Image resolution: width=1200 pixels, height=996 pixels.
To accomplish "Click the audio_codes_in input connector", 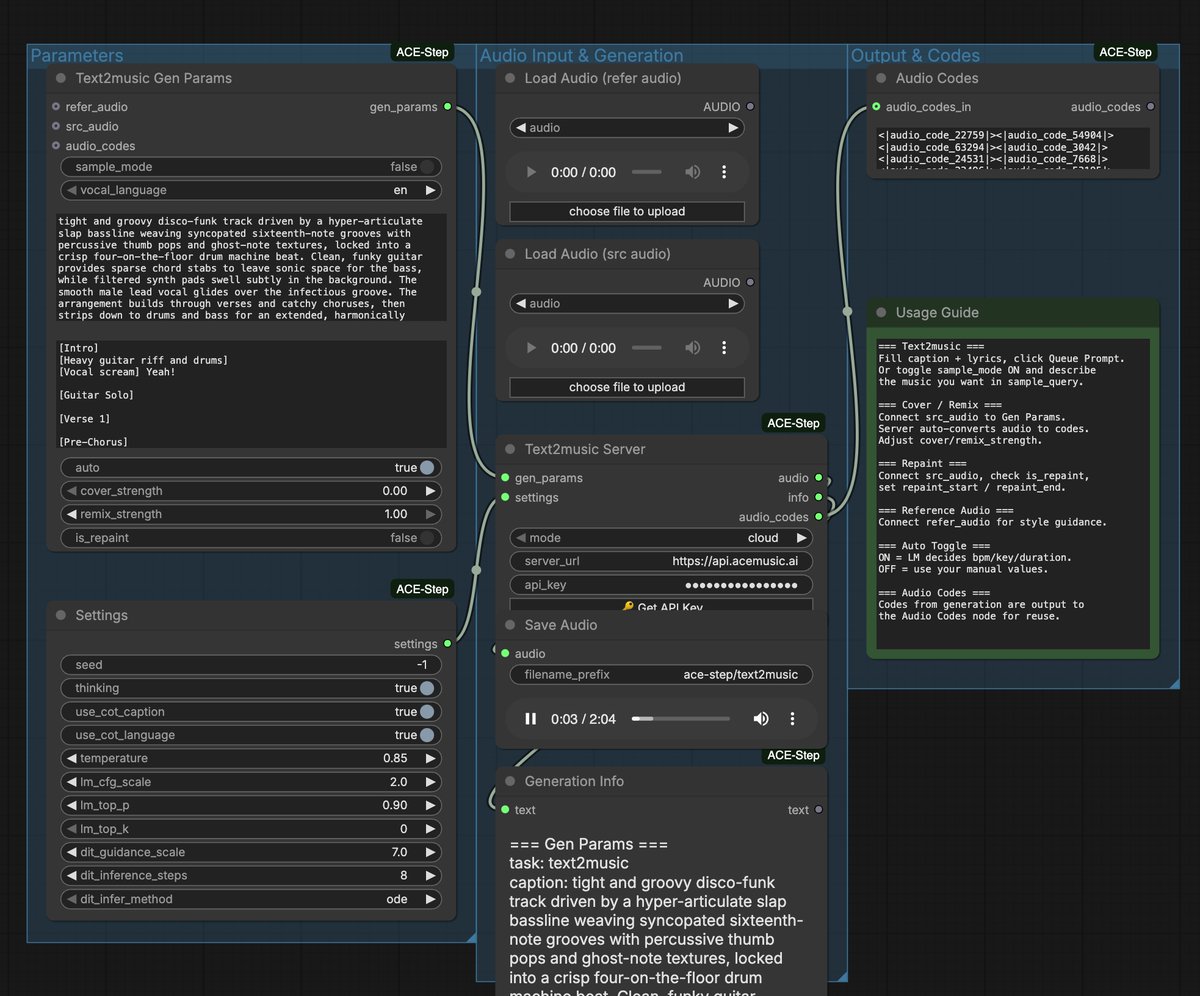I will pos(876,106).
